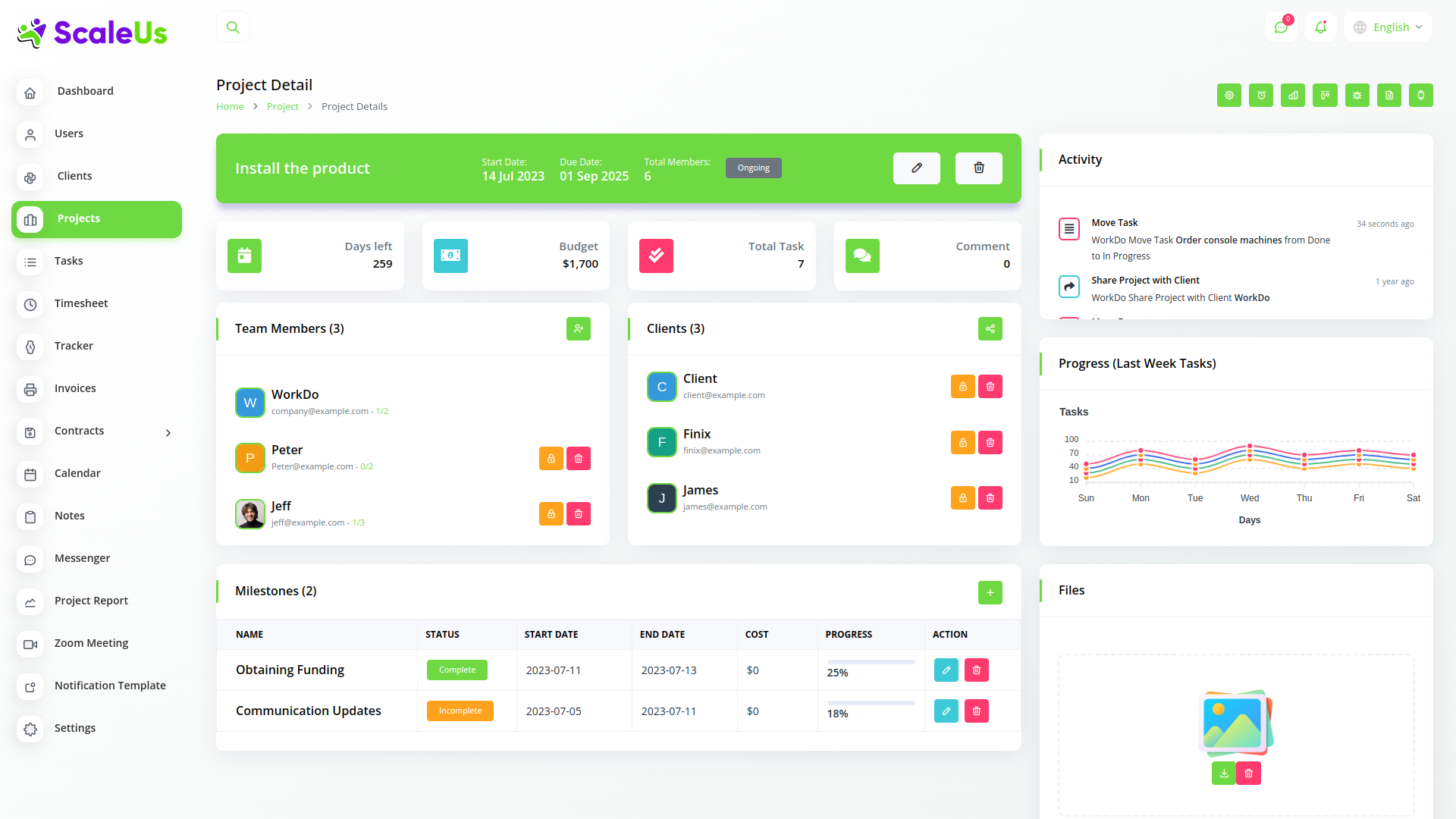The width and height of the screenshot is (1456, 819).
Task: Open the notification bell dropdown
Action: [1320, 27]
